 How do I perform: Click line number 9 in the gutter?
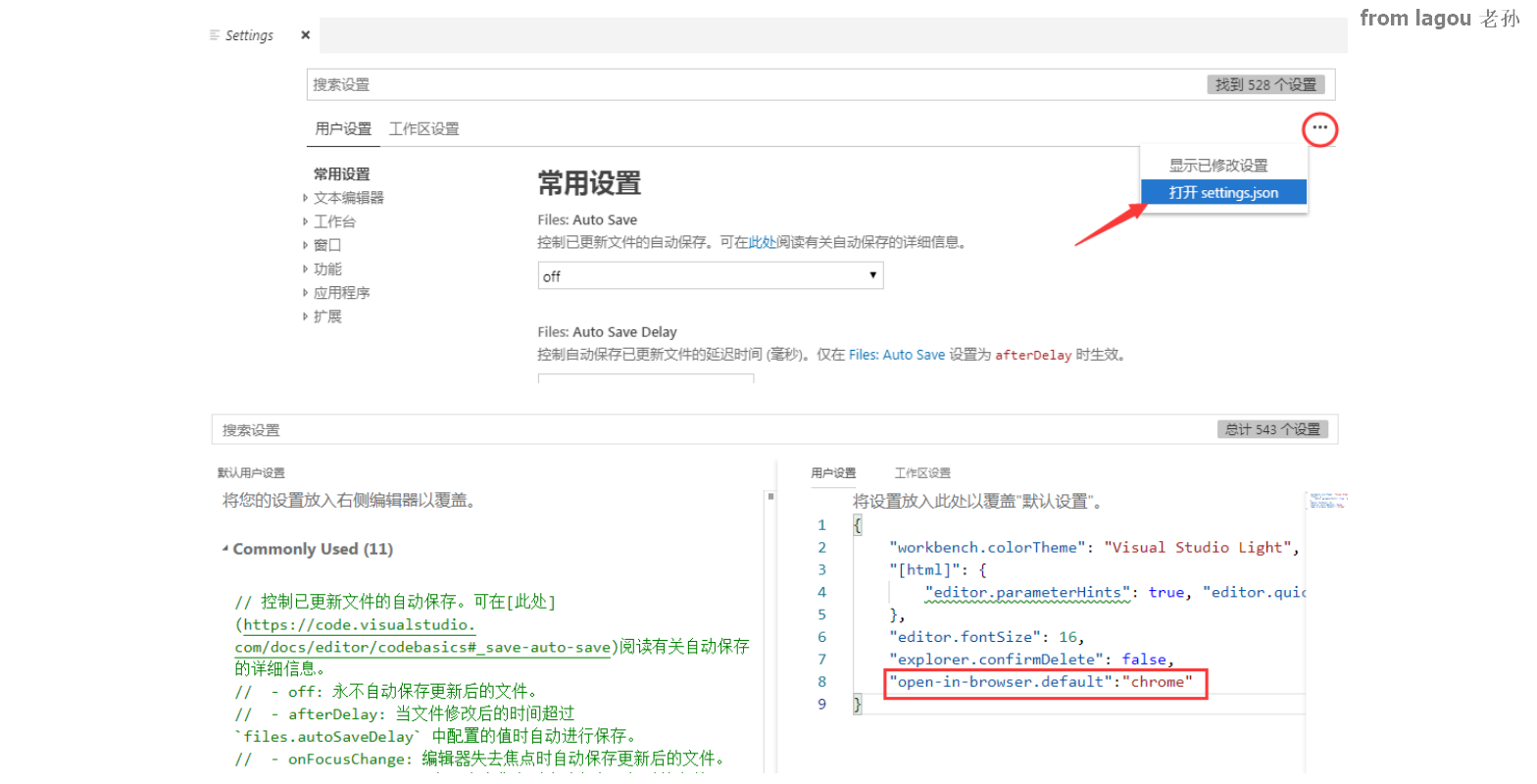point(821,704)
